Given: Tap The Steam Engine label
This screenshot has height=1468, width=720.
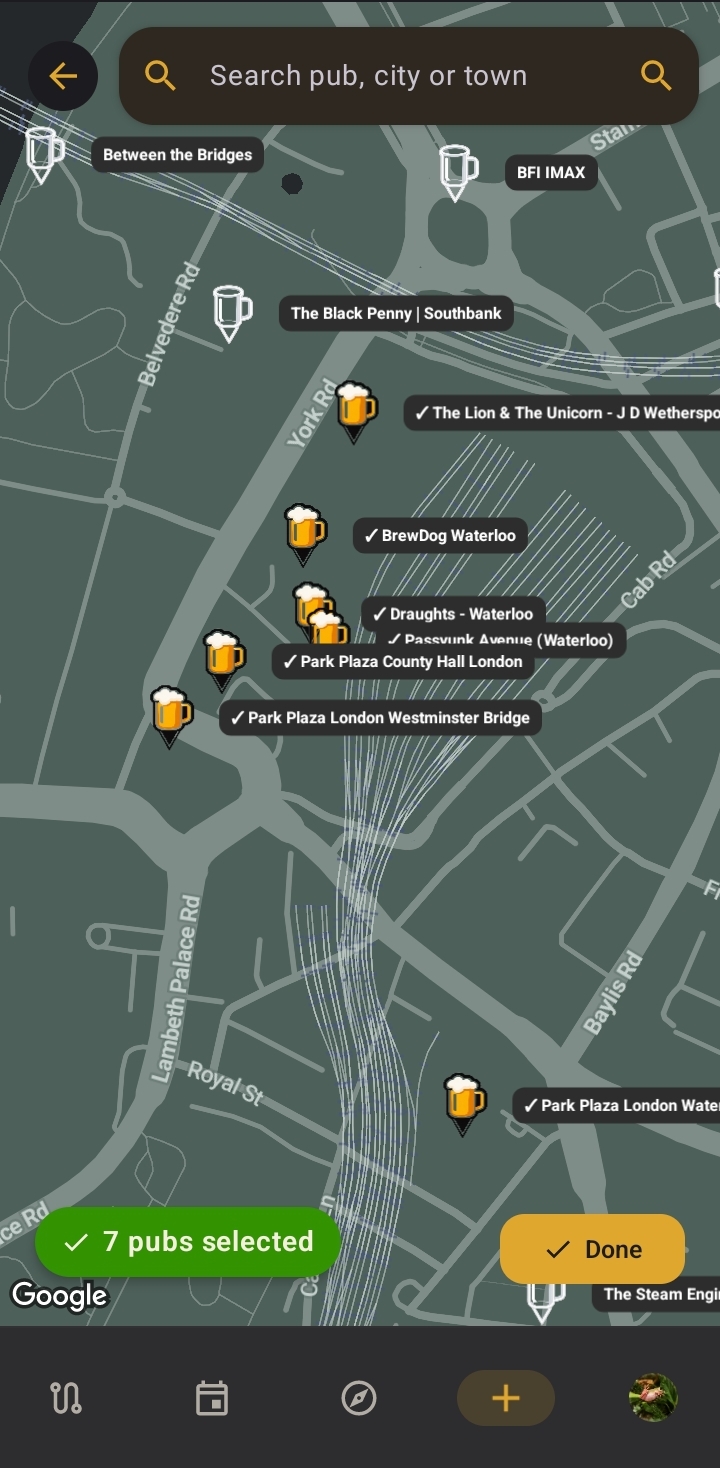Looking at the screenshot, I should [x=656, y=1294].
